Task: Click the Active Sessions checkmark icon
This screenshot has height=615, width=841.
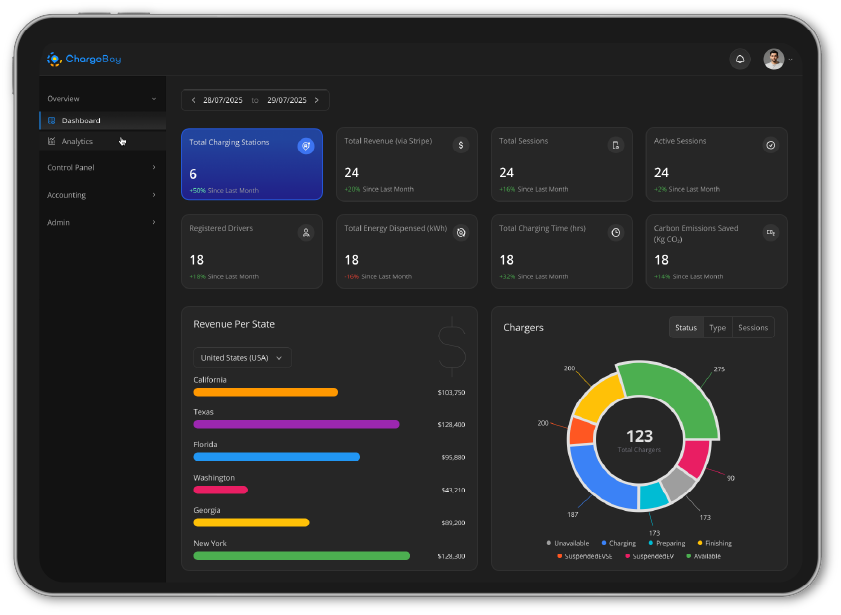Action: point(770,145)
